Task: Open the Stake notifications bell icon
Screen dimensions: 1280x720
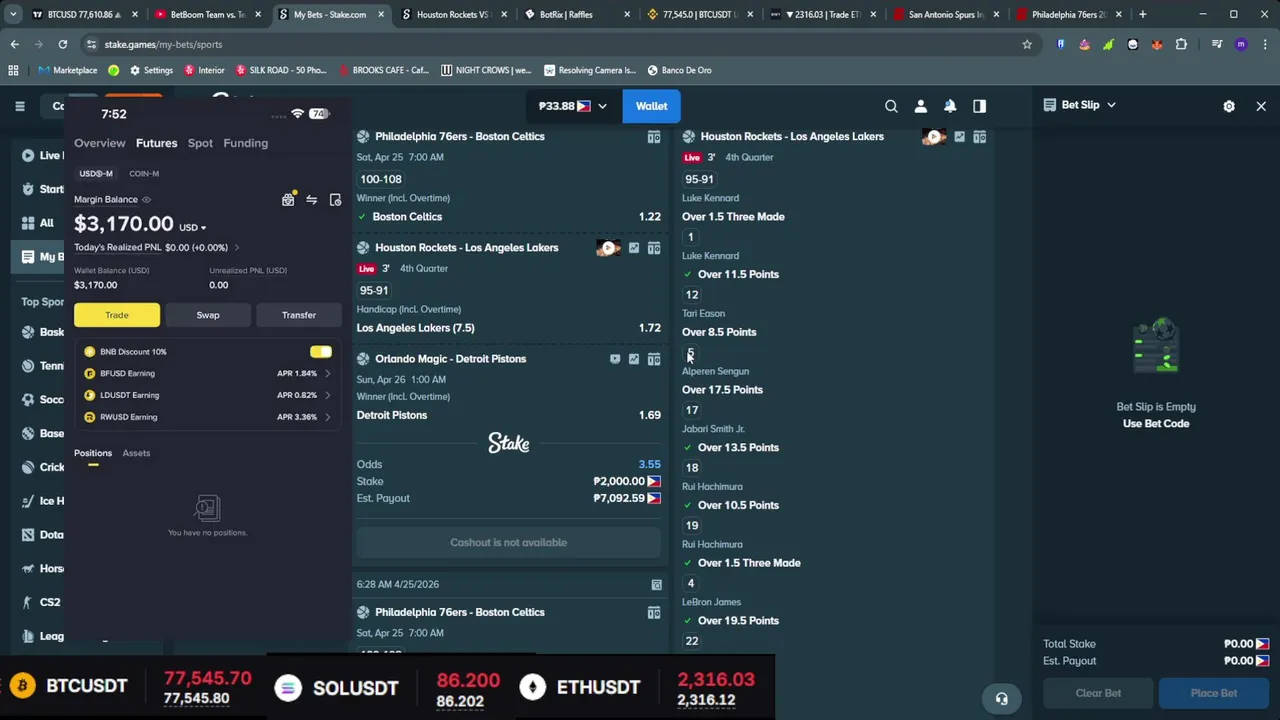Action: tap(950, 106)
